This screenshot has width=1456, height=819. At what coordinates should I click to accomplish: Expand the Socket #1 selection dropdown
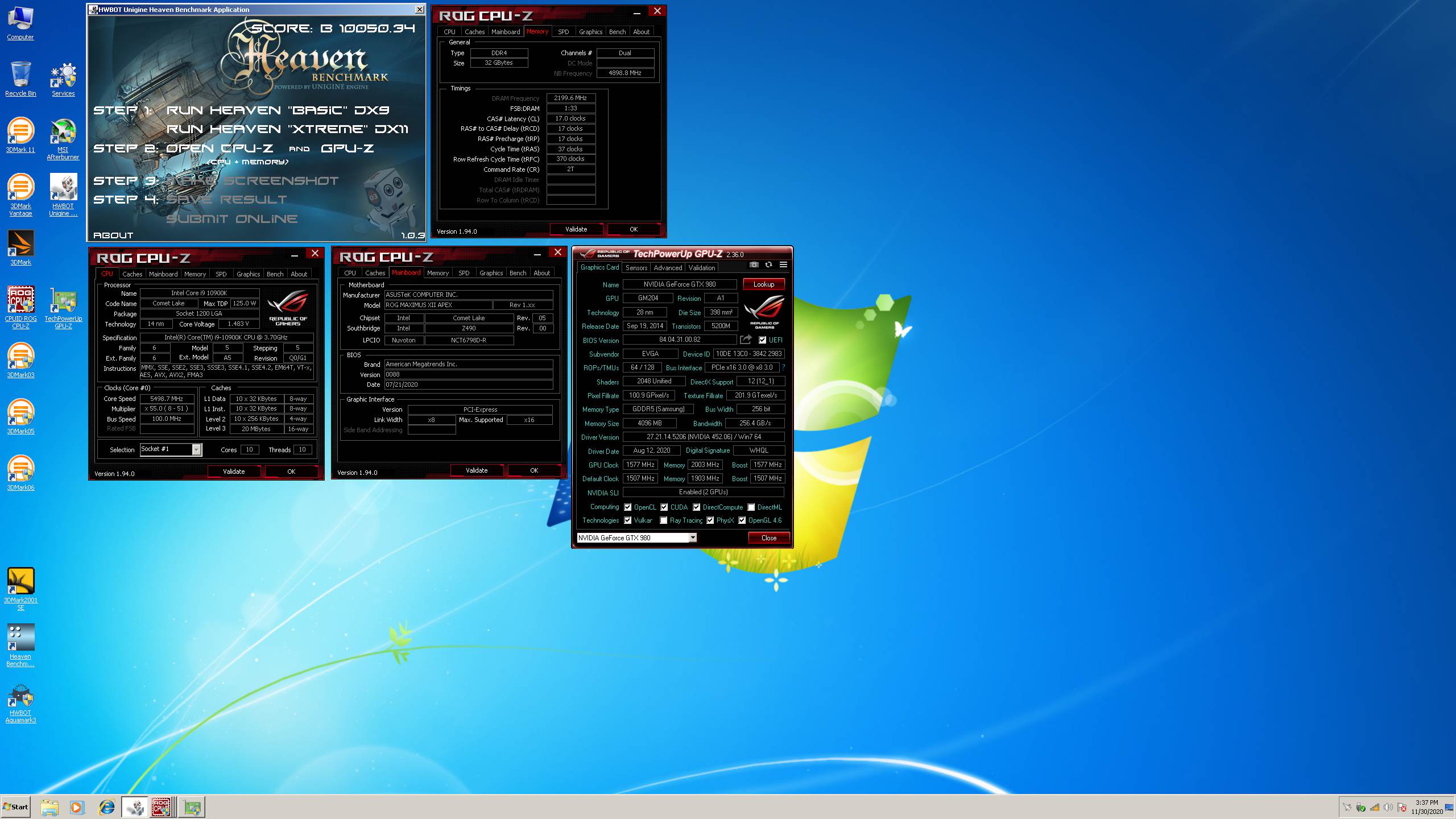click(x=196, y=450)
